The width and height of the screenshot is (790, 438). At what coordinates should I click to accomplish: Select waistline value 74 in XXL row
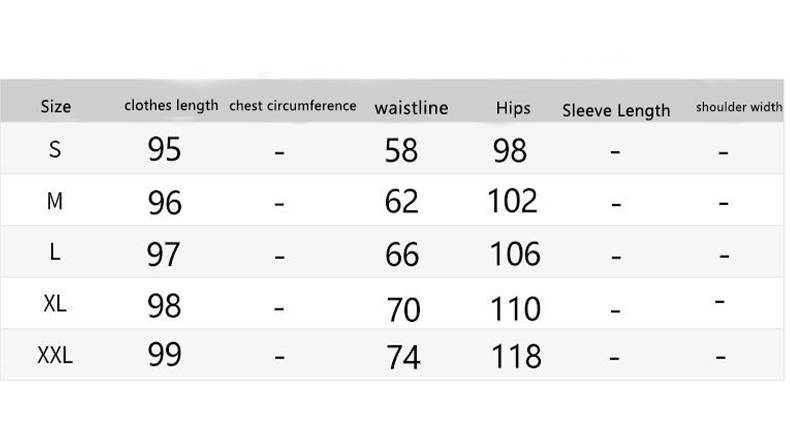403,358
